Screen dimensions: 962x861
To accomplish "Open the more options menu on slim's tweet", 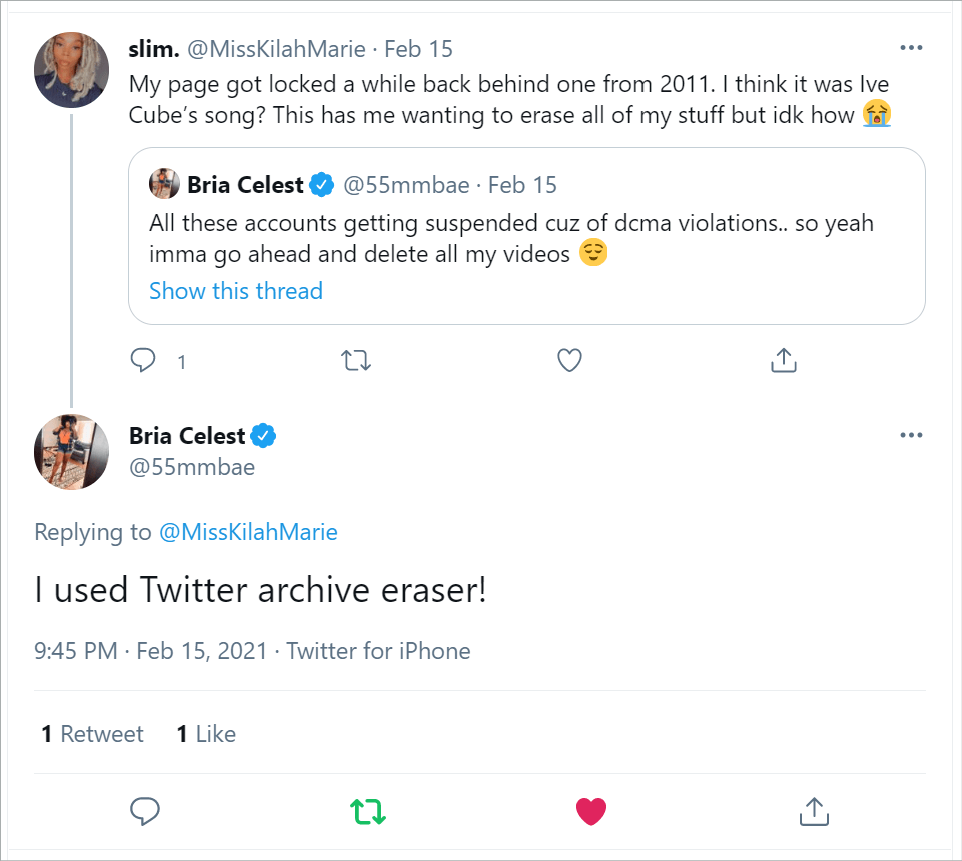I will click(911, 47).
